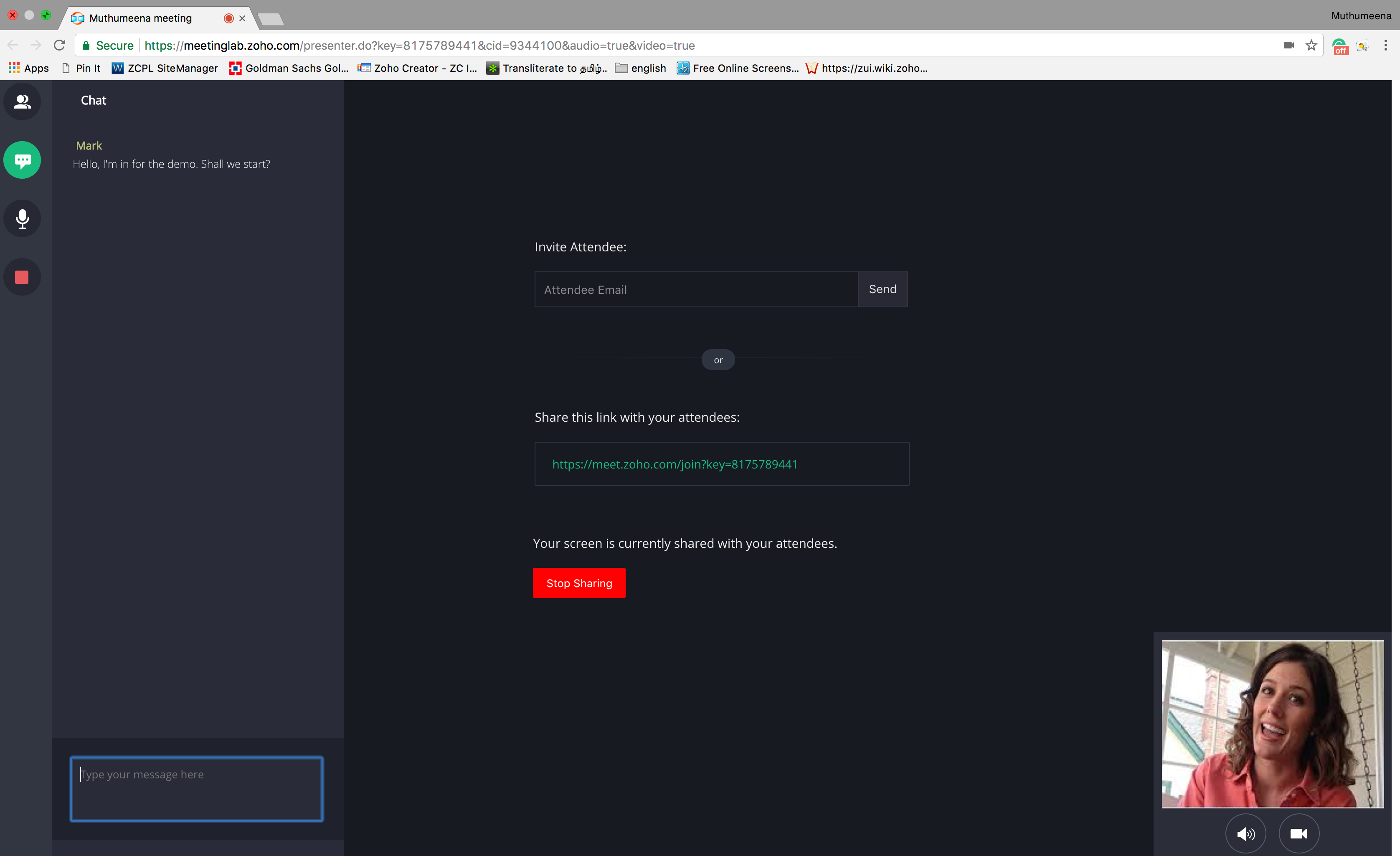Click the presenter video thumbnail
This screenshot has width=1400, height=856.
click(x=1272, y=724)
